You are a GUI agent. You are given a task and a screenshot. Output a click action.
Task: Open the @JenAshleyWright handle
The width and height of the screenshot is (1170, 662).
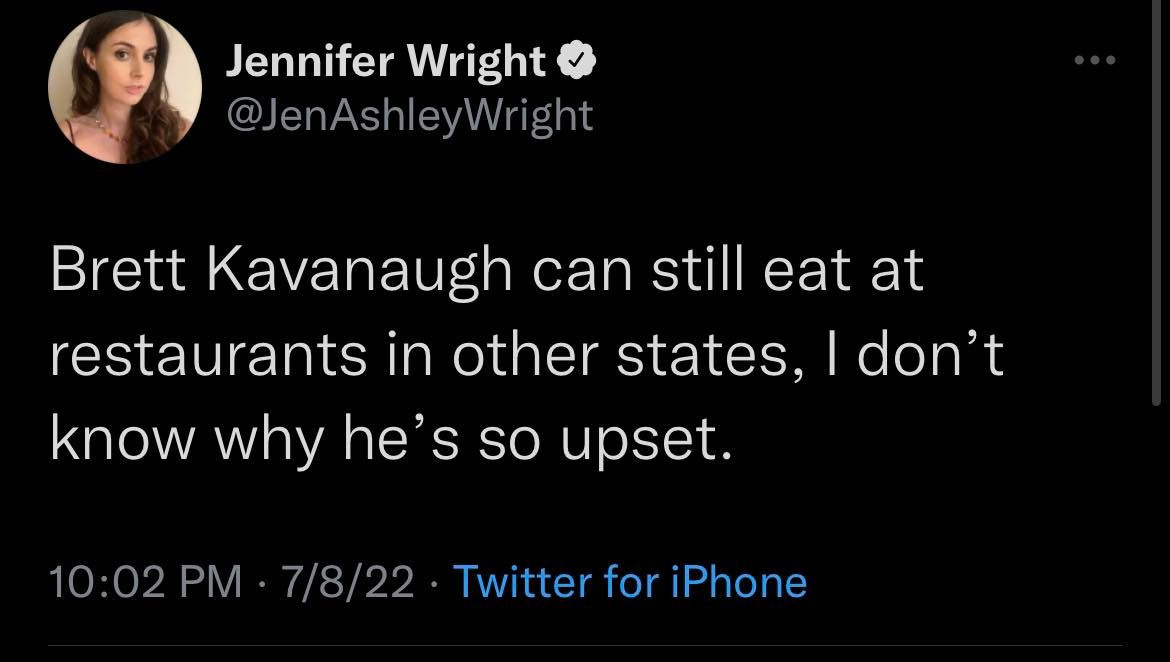tap(410, 116)
